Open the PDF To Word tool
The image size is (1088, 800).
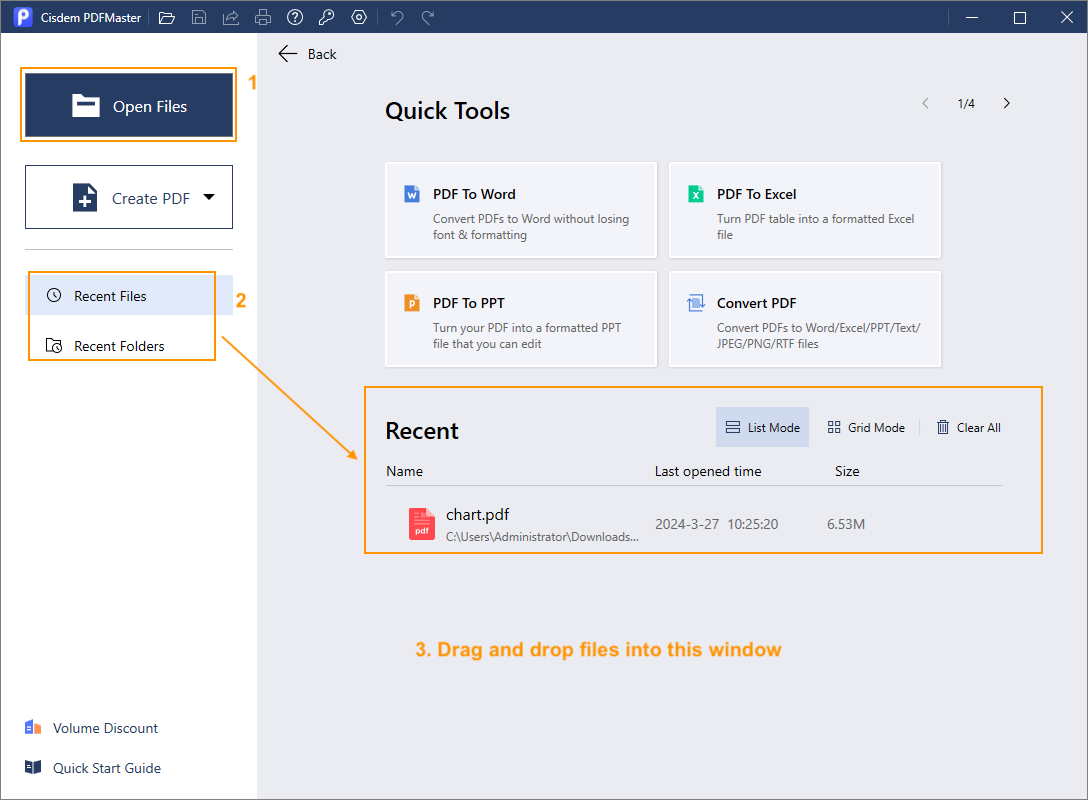pyautogui.click(x=521, y=210)
